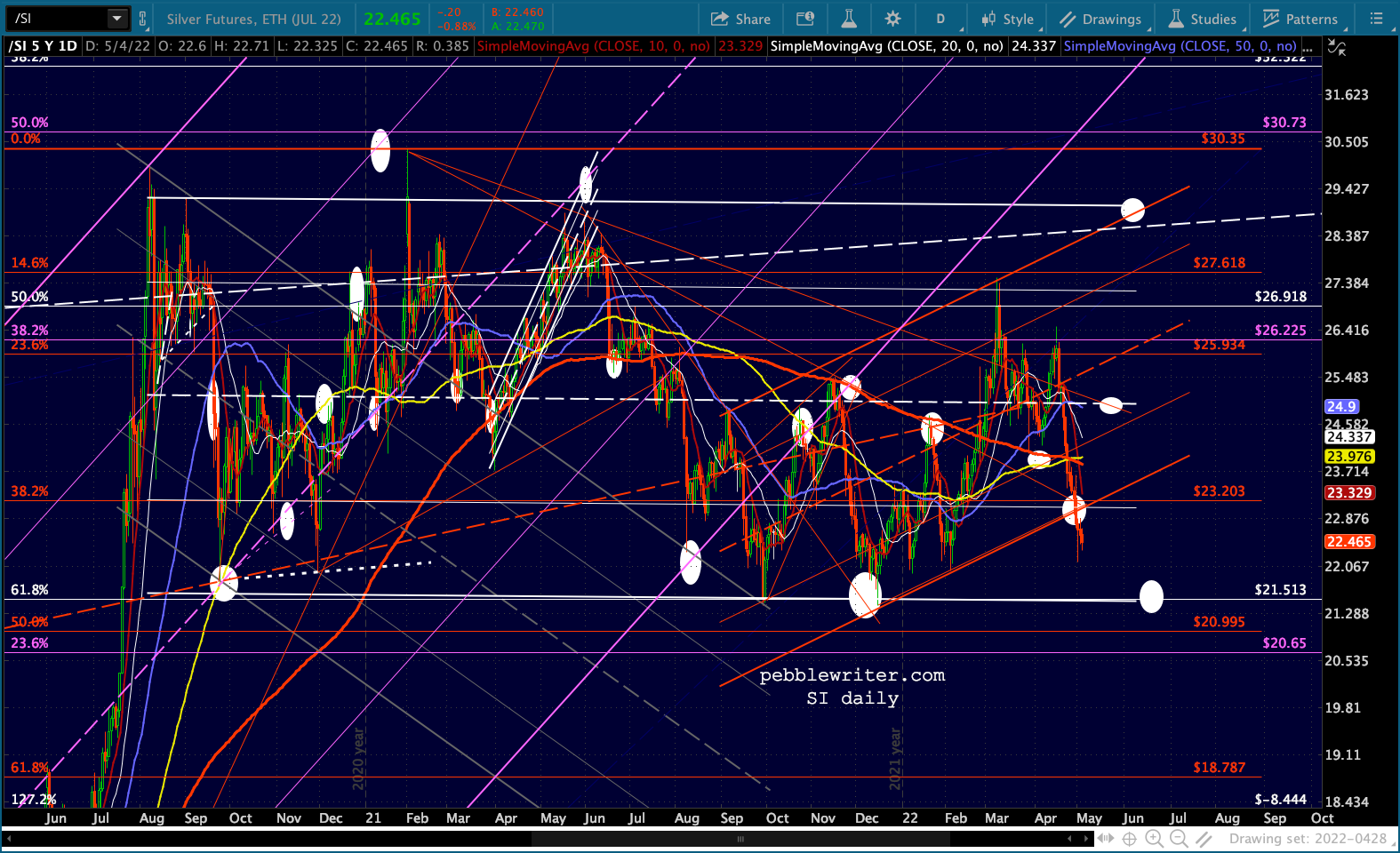Click the 2020 year vertical marker label
Image resolution: width=1400 pixels, height=853 pixels.
358,759
